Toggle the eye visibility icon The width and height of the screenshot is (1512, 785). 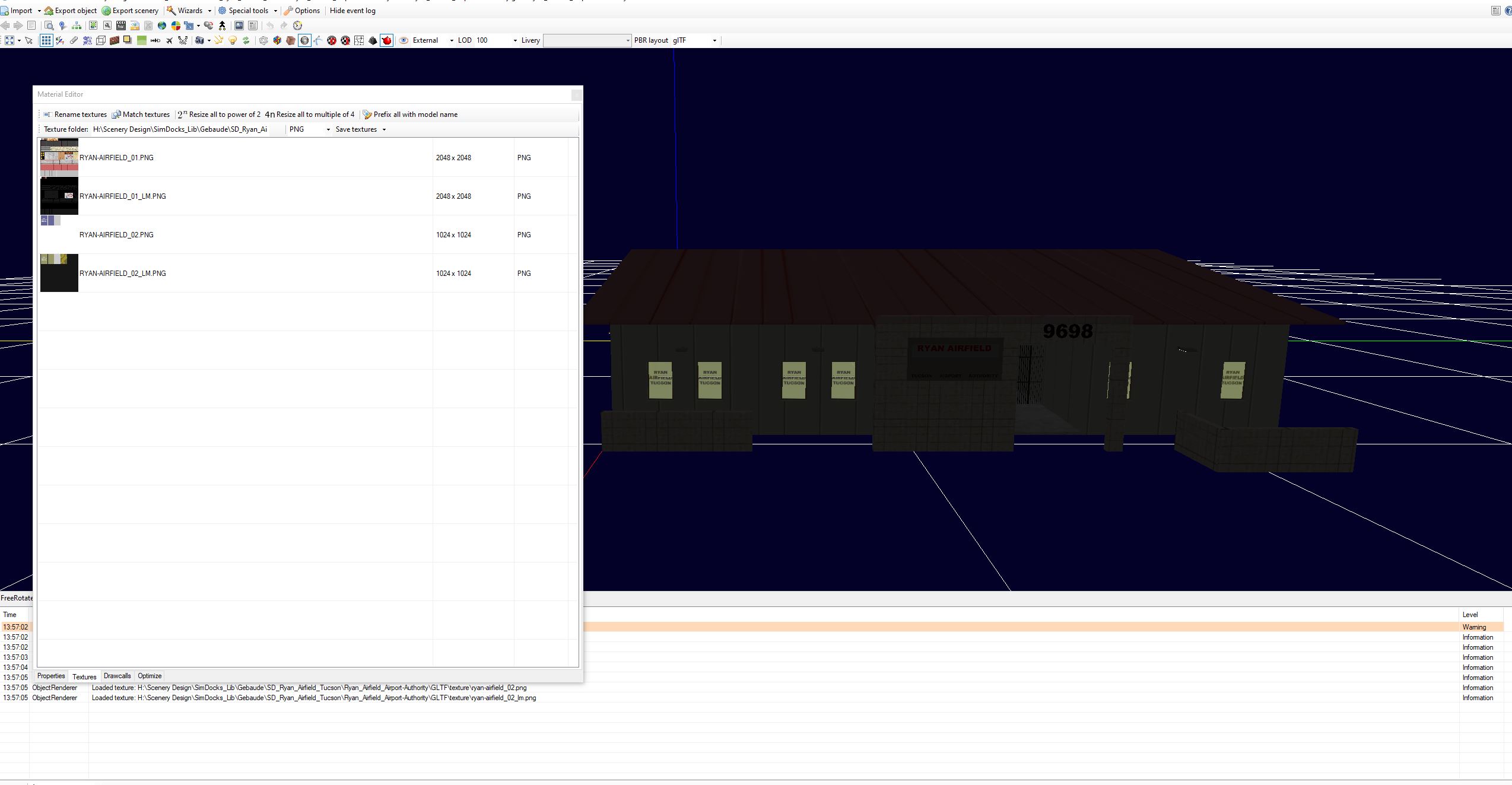(404, 40)
